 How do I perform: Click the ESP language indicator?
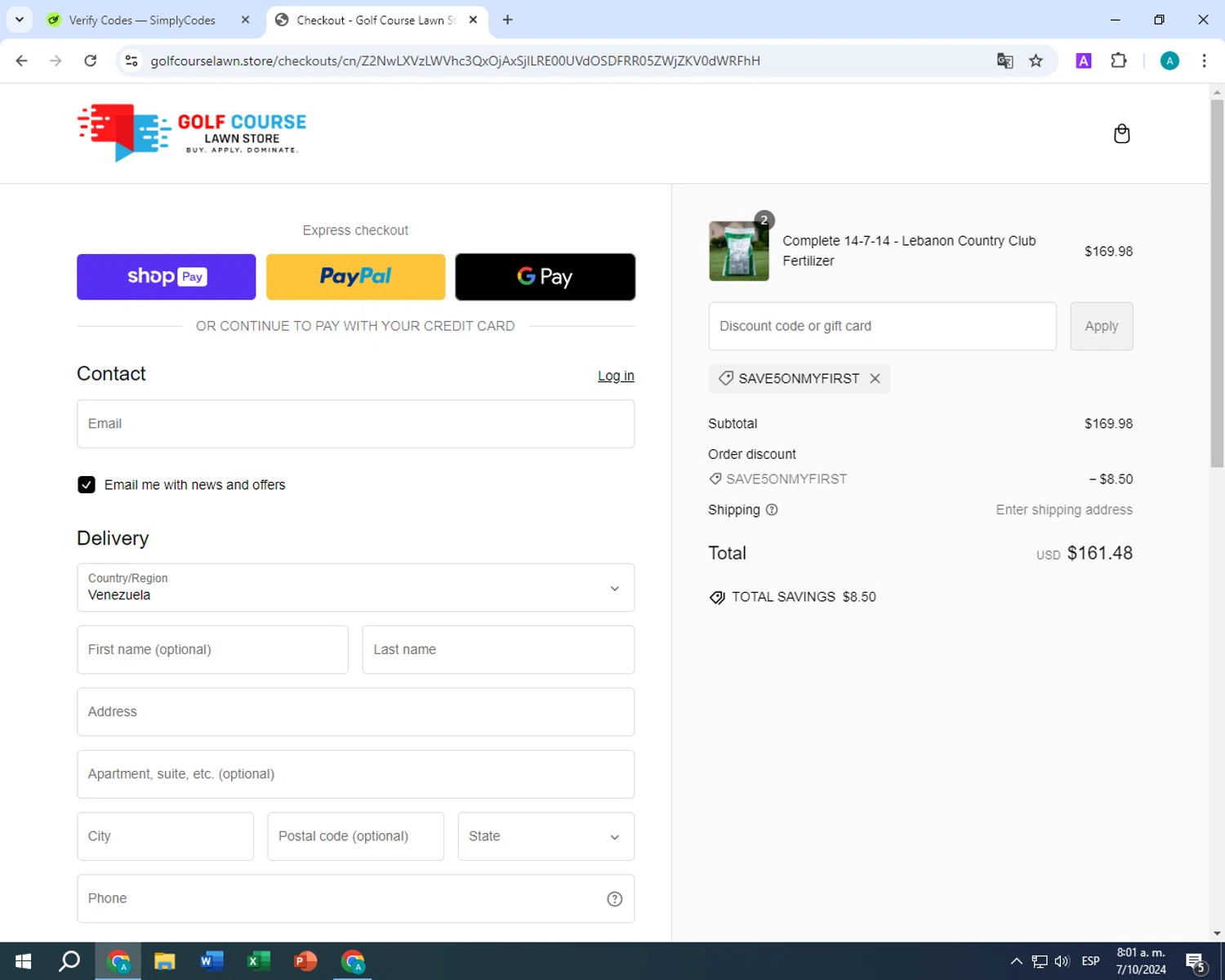pos(1090,961)
